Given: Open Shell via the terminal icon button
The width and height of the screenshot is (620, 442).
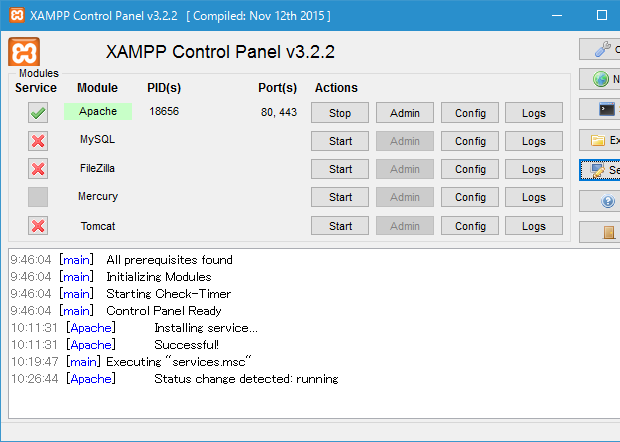Looking at the screenshot, I should coord(600,109).
